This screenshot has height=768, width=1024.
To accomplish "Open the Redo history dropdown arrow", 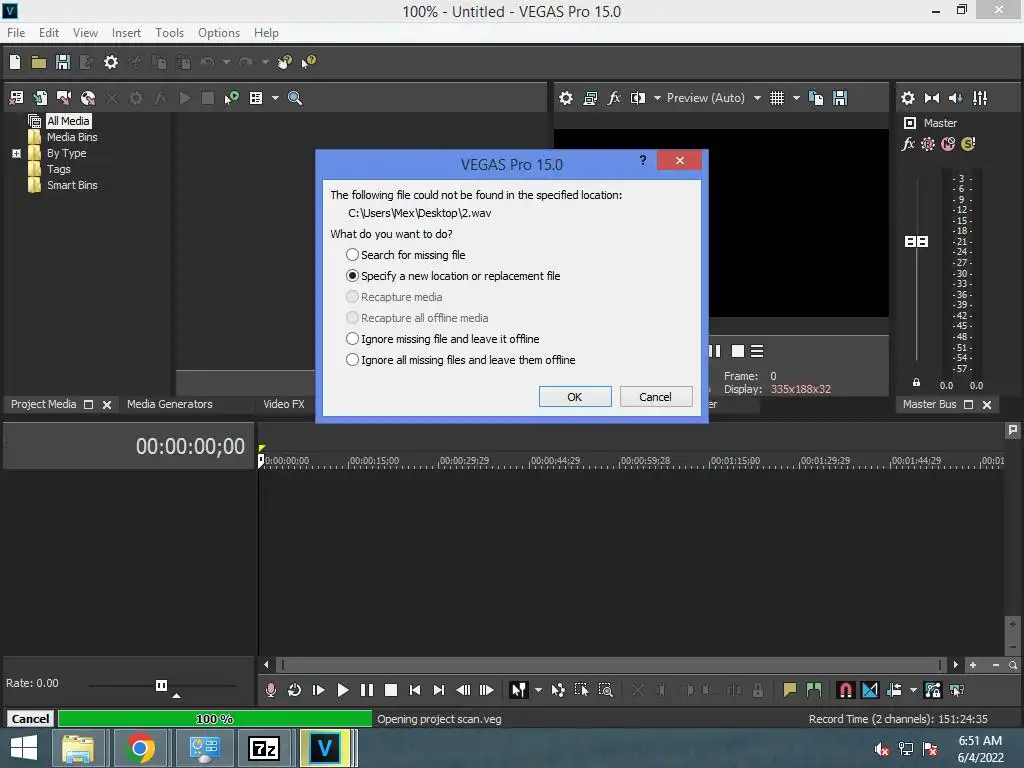I will click(265, 62).
